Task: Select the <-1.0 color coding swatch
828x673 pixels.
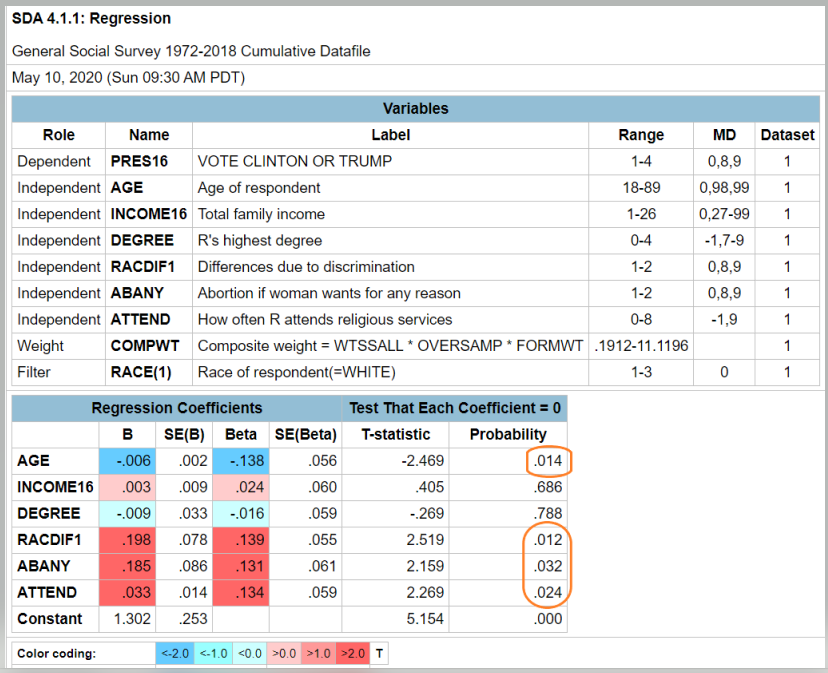Action: click(213, 653)
